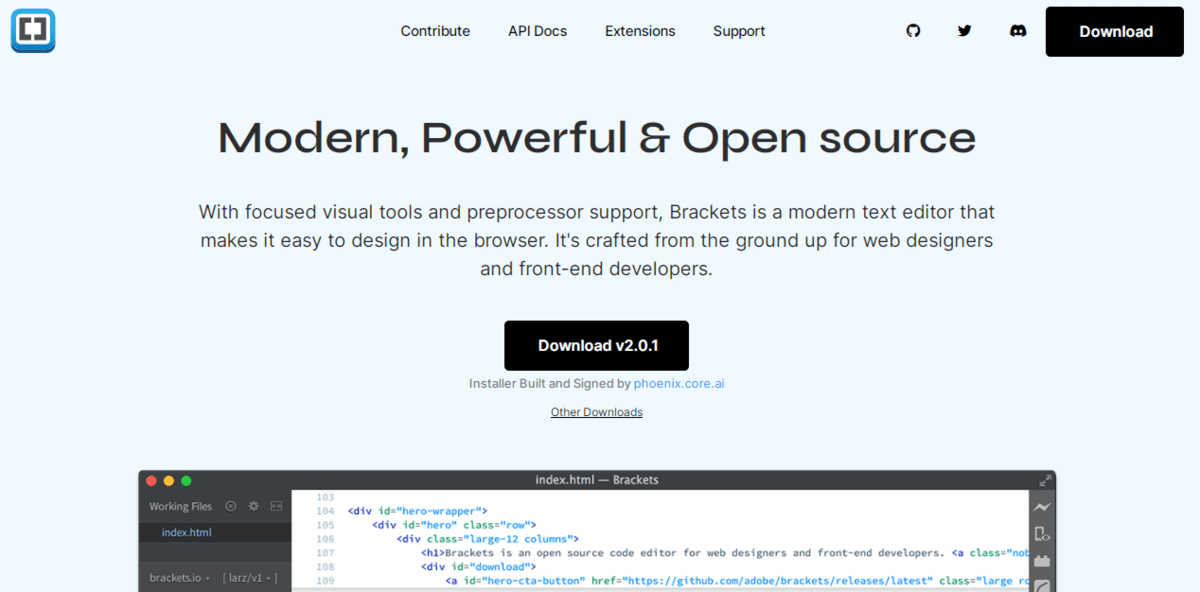This screenshot has height=592, width=1200.
Task: Click the hero-cta-button anchor code line
Action: coord(736,581)
